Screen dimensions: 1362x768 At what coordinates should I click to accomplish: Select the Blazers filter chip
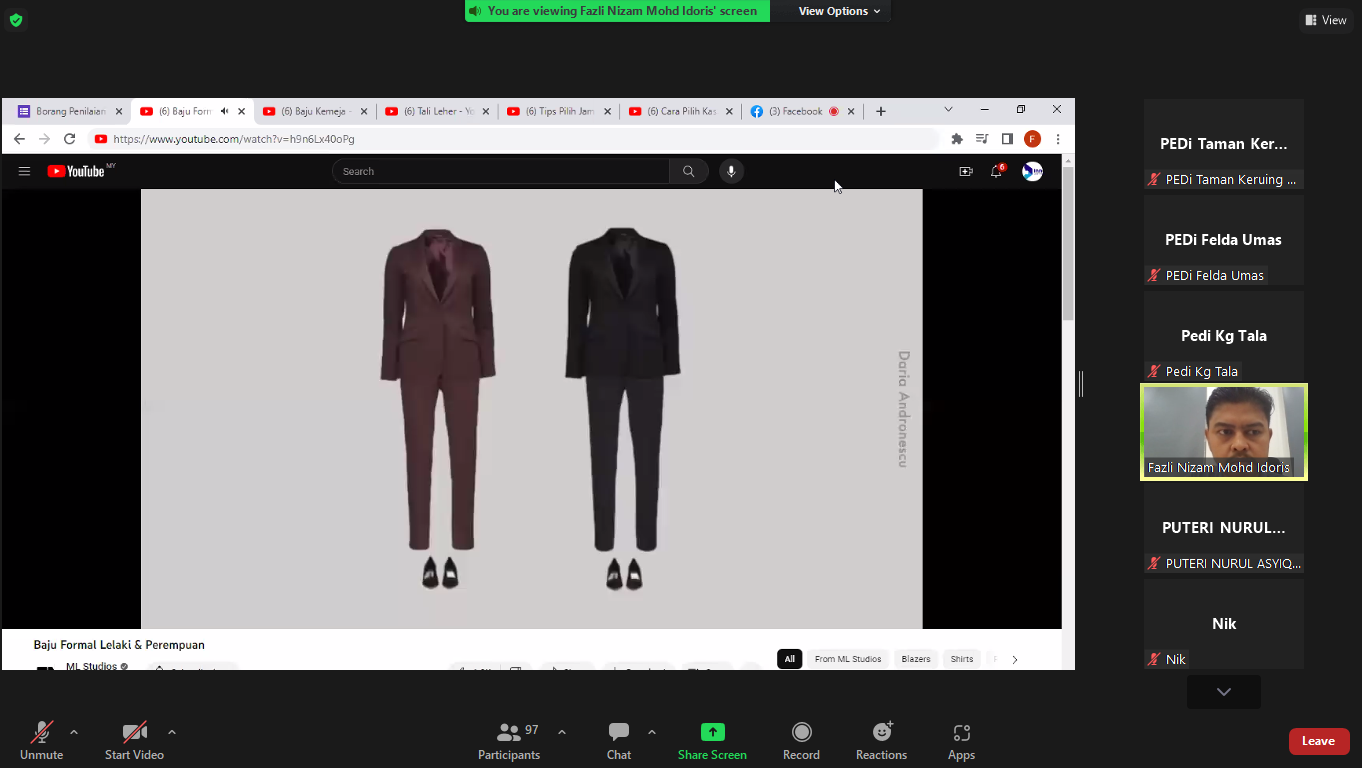[x=915, y=659]
